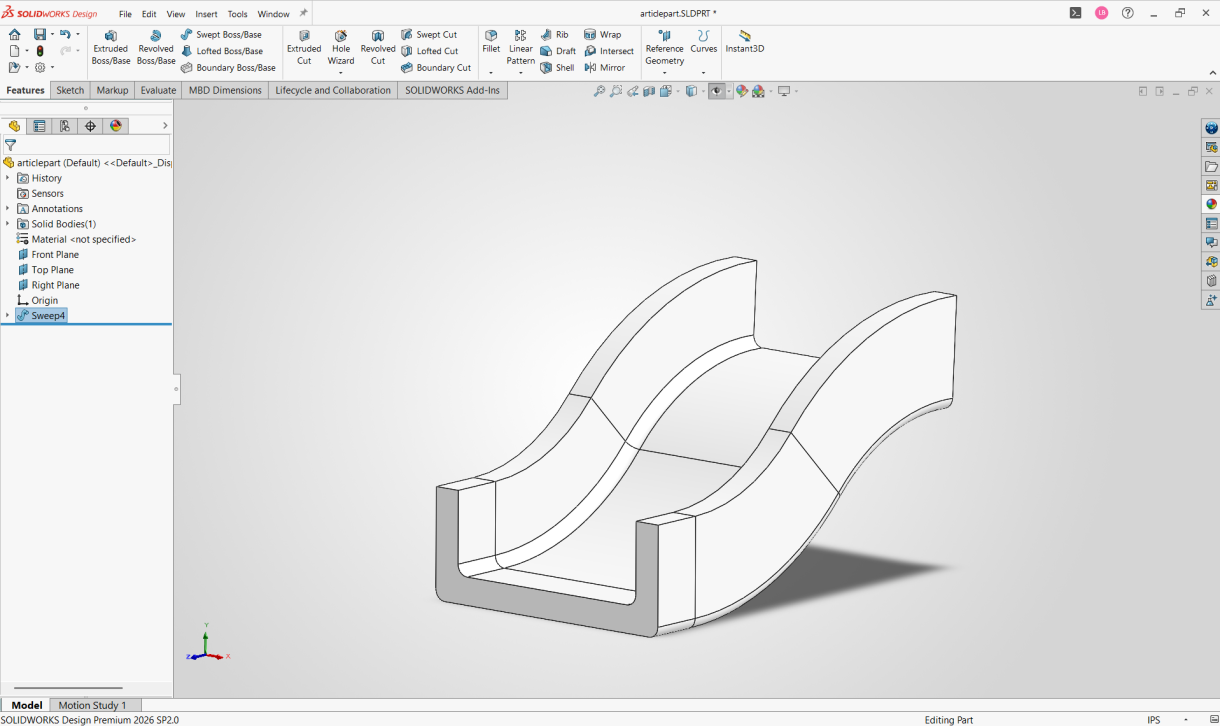The image size is (1220, 726).
Task: Click the Rebuild traffic light icon
Action: click(40, 51)
